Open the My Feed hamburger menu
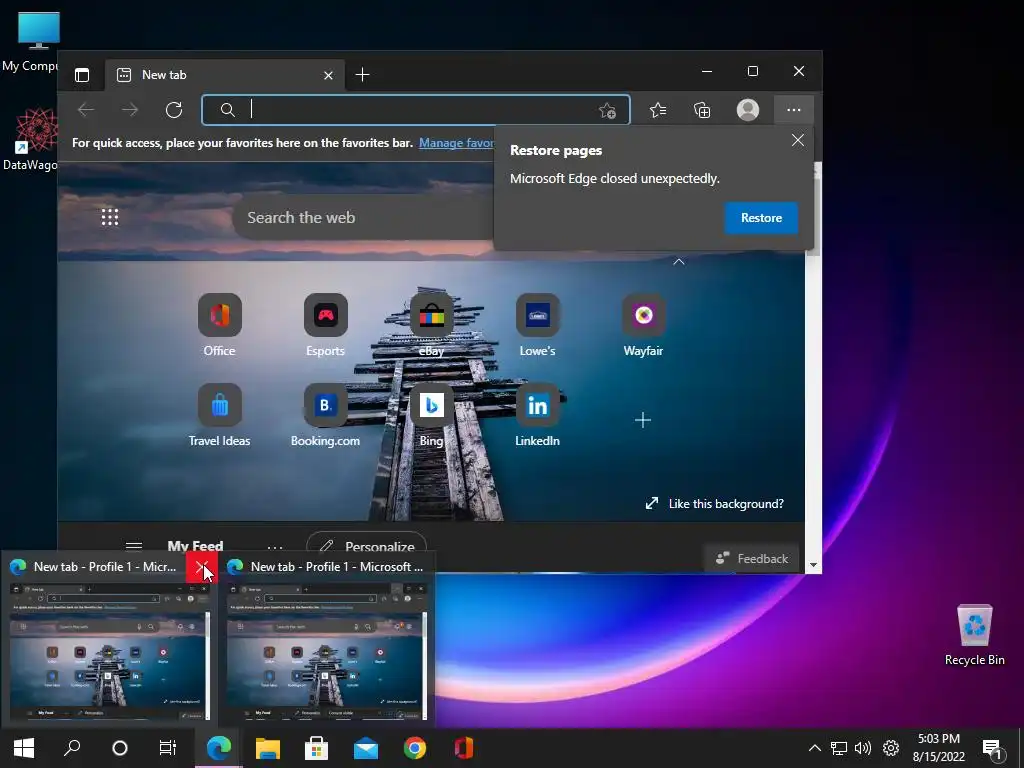Screen dimensions: 1024x768 tap(134, 546)
